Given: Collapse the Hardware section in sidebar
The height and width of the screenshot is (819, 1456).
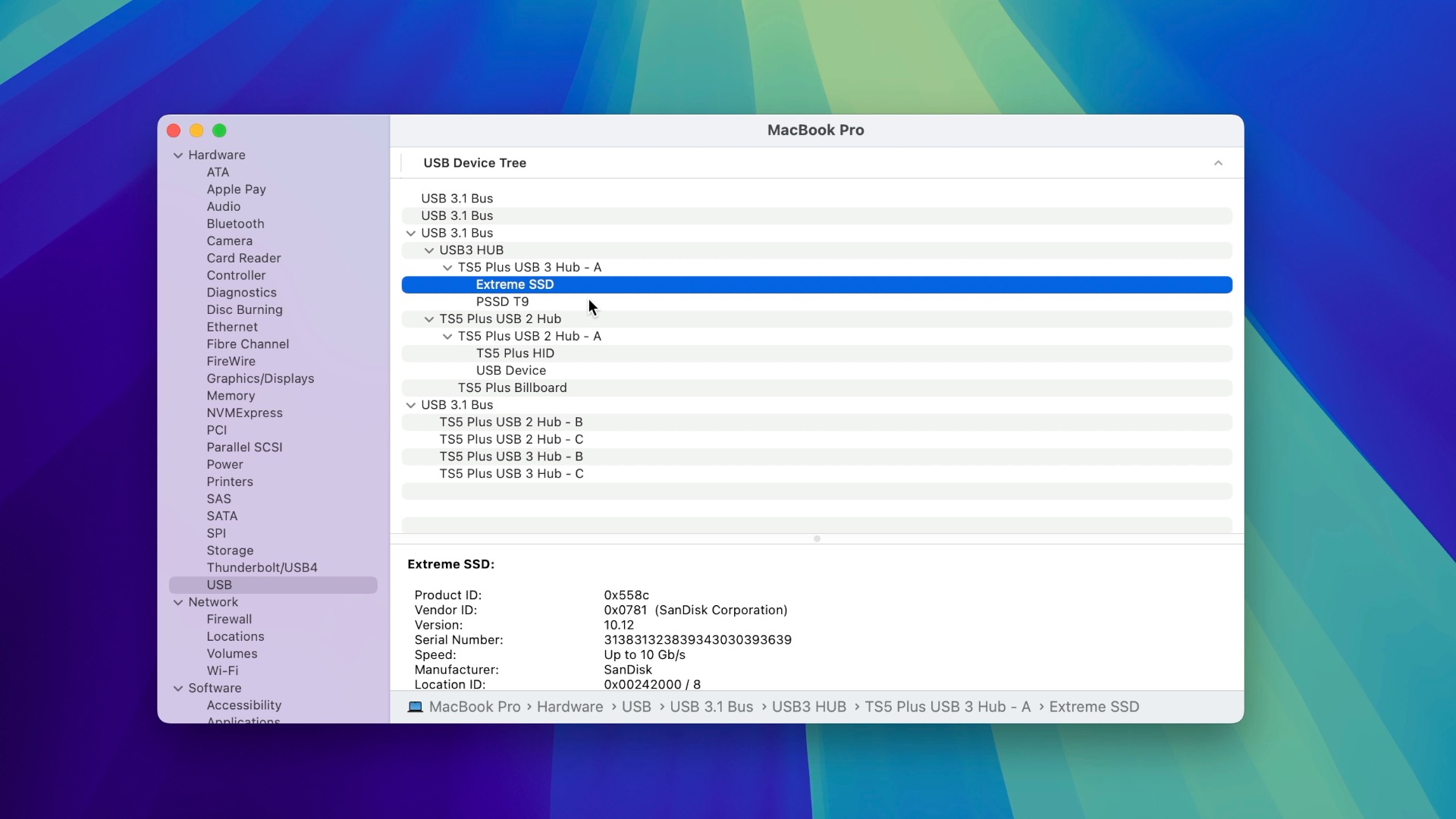Looking at the screenshot, I should (x=178, y=155).
